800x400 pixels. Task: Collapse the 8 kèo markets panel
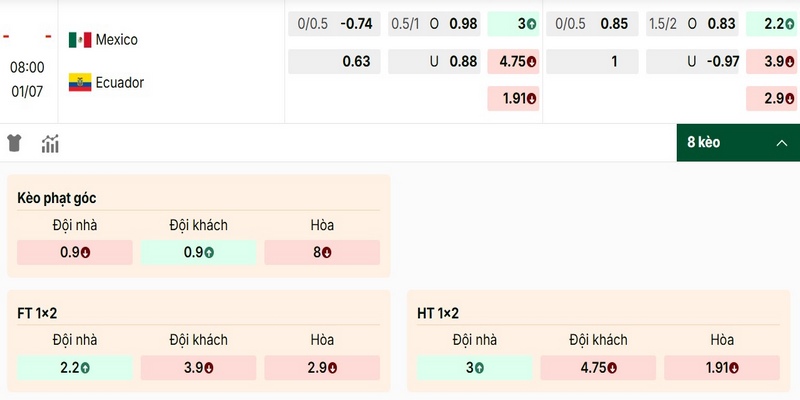[738, 143]
